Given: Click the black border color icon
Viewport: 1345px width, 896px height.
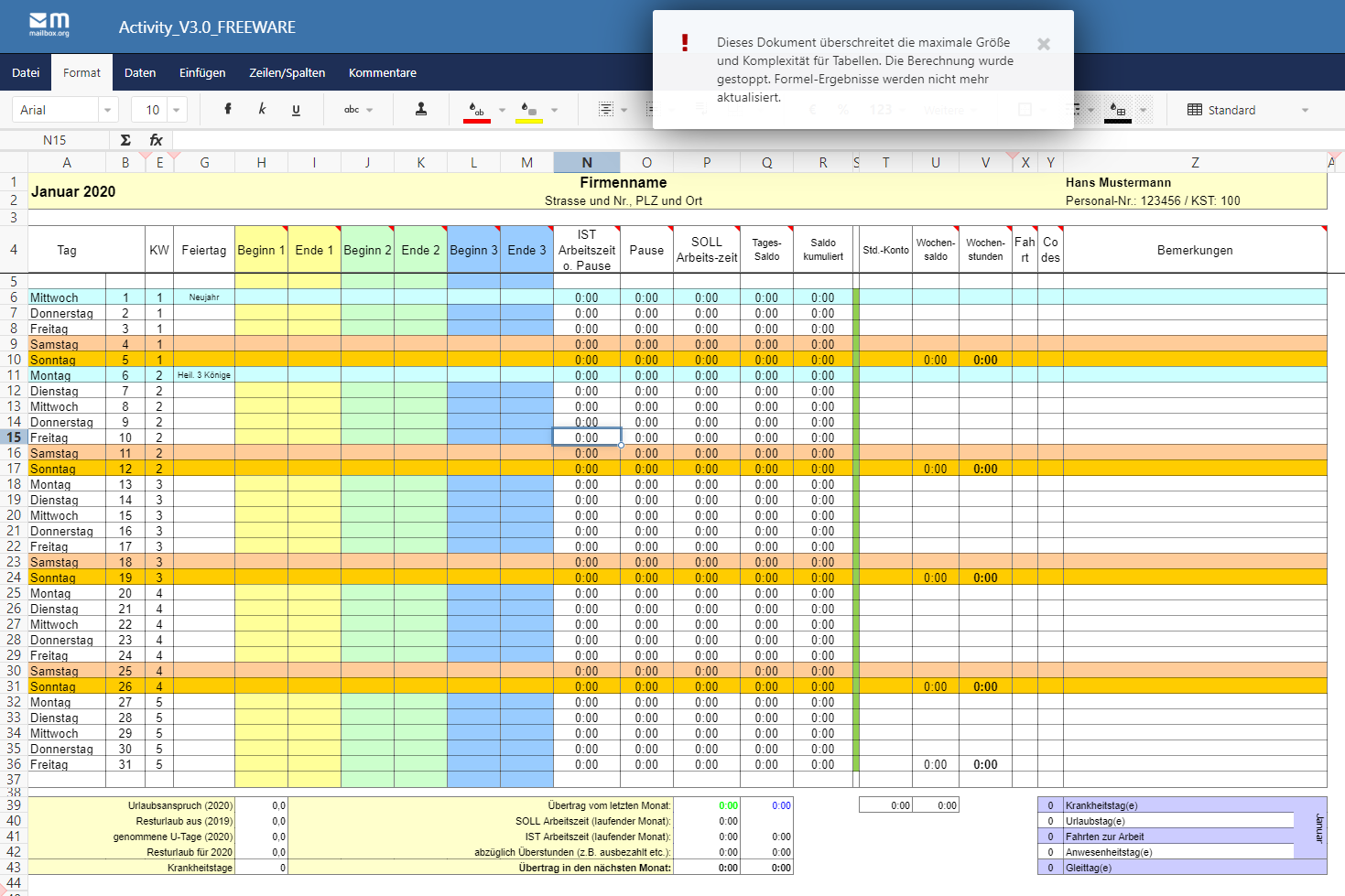Looking at the screenshot, I should tap(1117, 111).
